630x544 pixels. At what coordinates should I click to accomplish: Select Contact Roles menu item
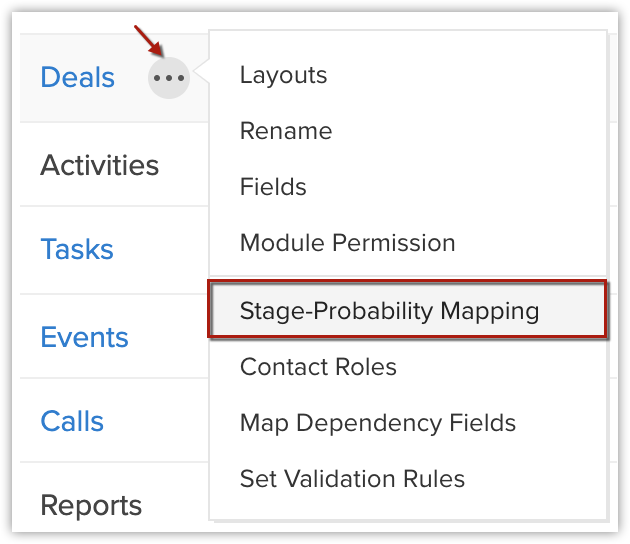(x=318, y=367)
